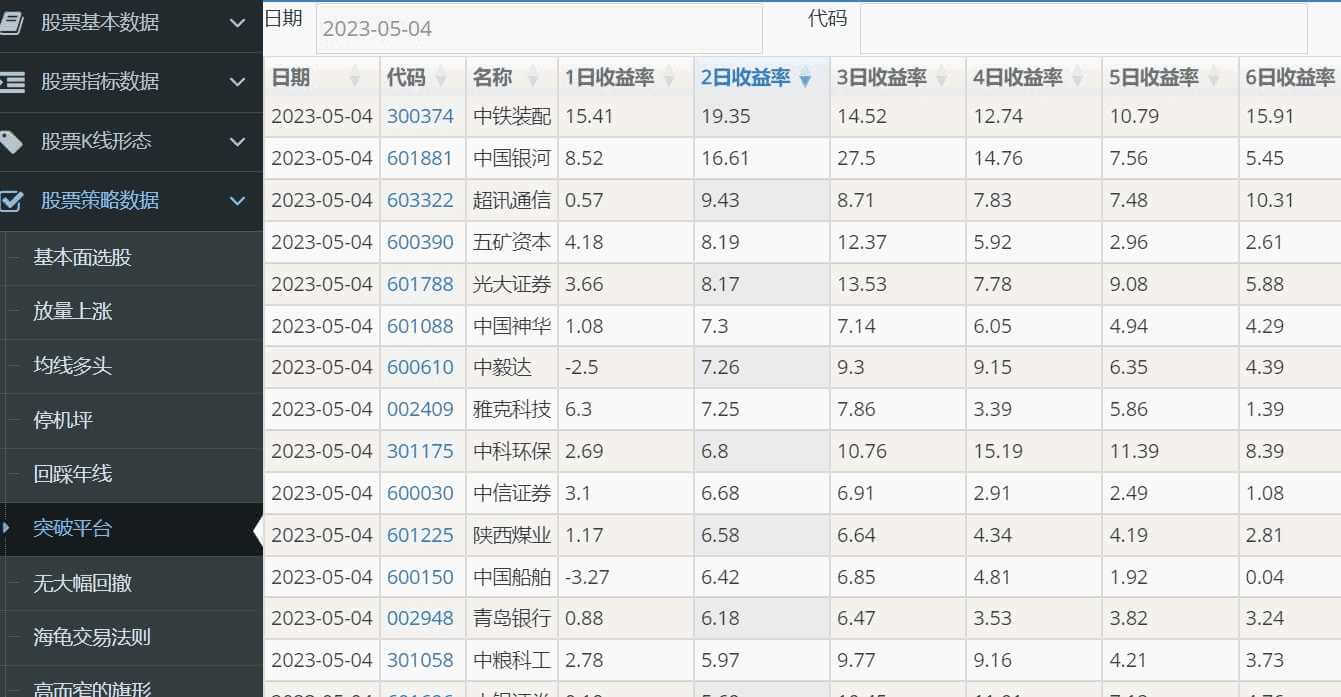Screen dimensions: 1341x697
Task: Click the 中科环保 name cell
Action: coord(512,451)
